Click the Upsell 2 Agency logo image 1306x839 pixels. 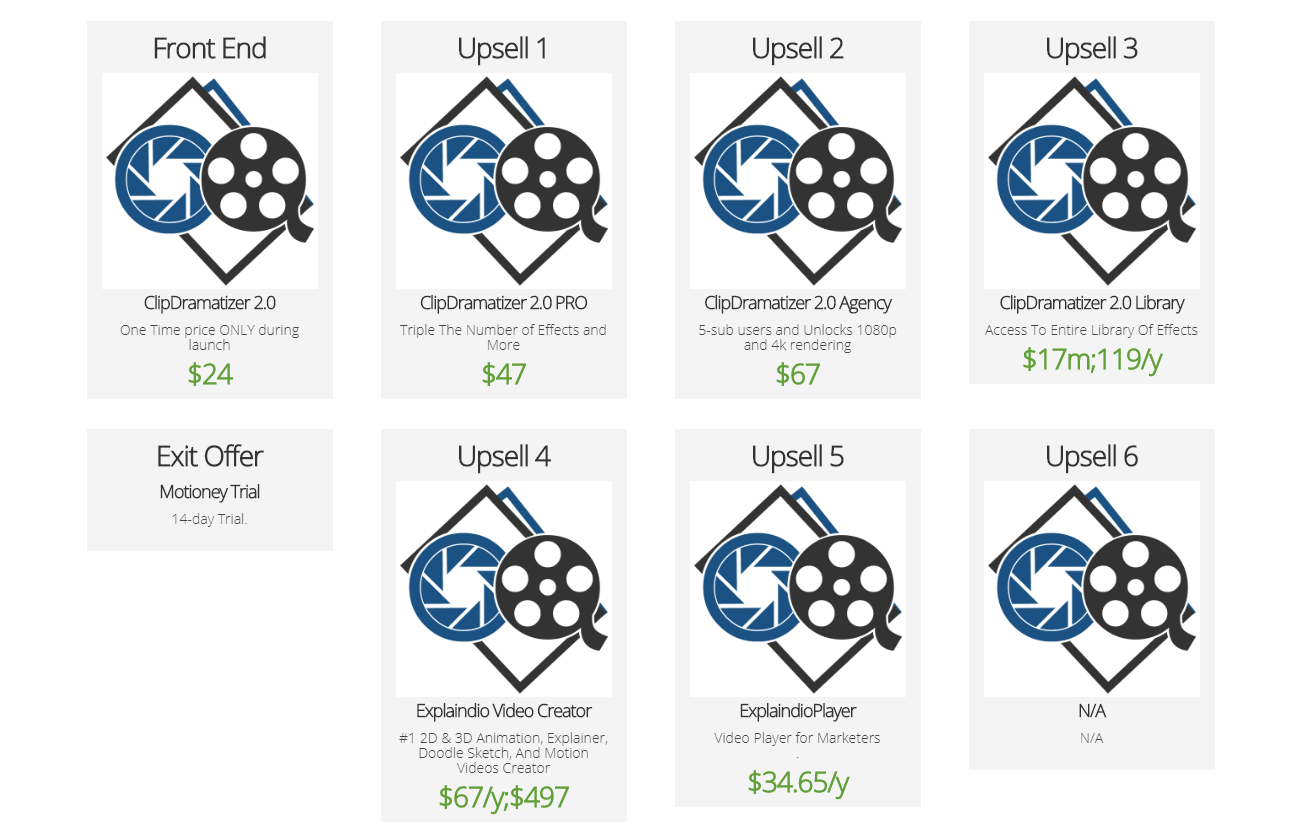[798, 181]
